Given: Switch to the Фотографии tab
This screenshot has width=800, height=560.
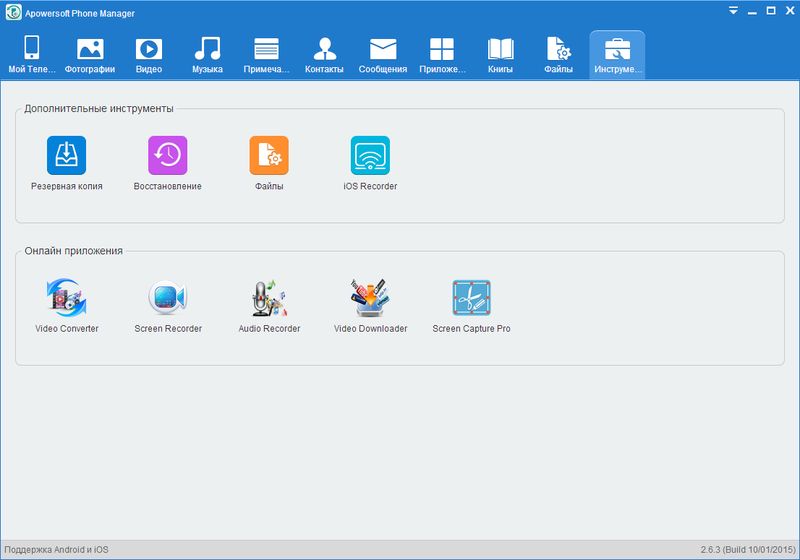Looking at the screenshot, I should coord(90,55).
